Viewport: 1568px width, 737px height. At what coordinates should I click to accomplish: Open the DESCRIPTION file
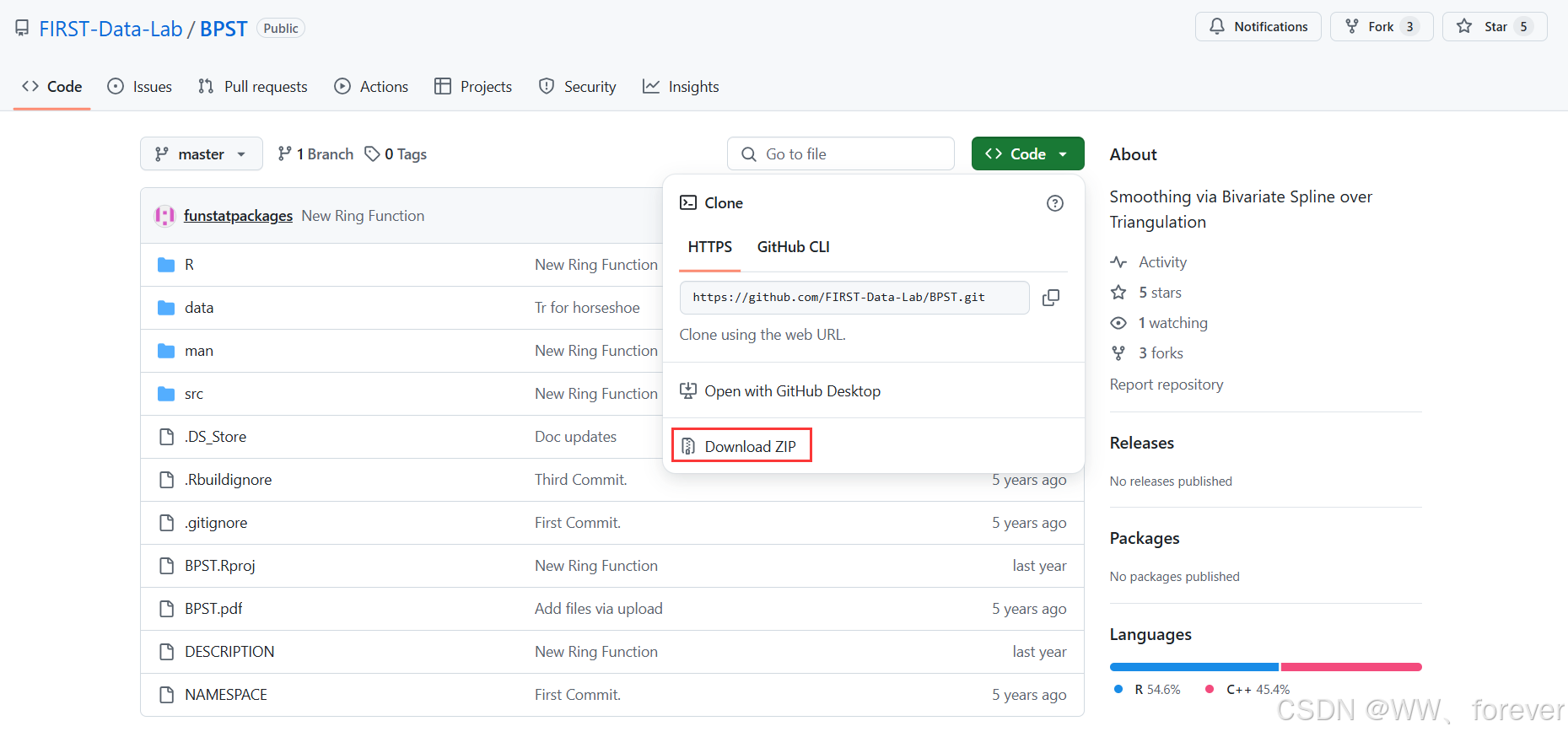(229, 652)
